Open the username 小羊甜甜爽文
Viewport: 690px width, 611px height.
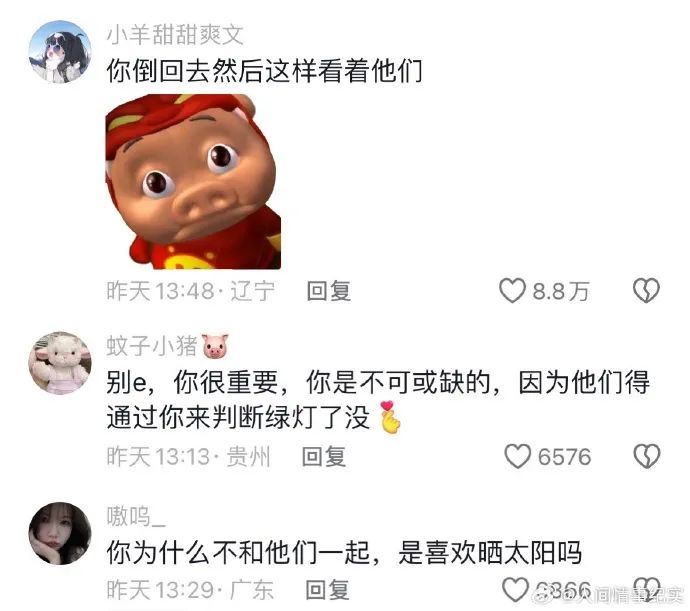[x=175, y=35]
